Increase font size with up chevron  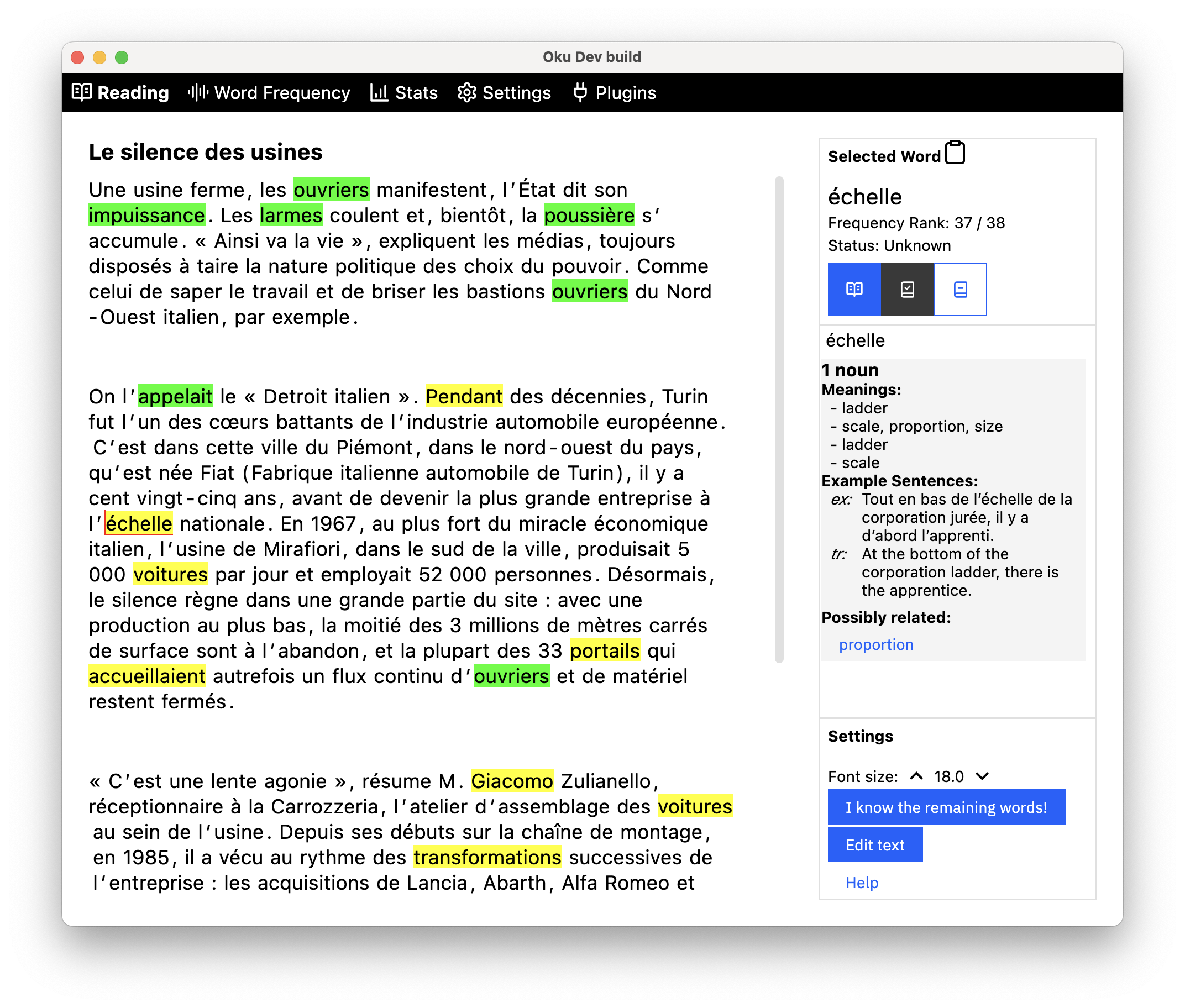click(916, 776)
